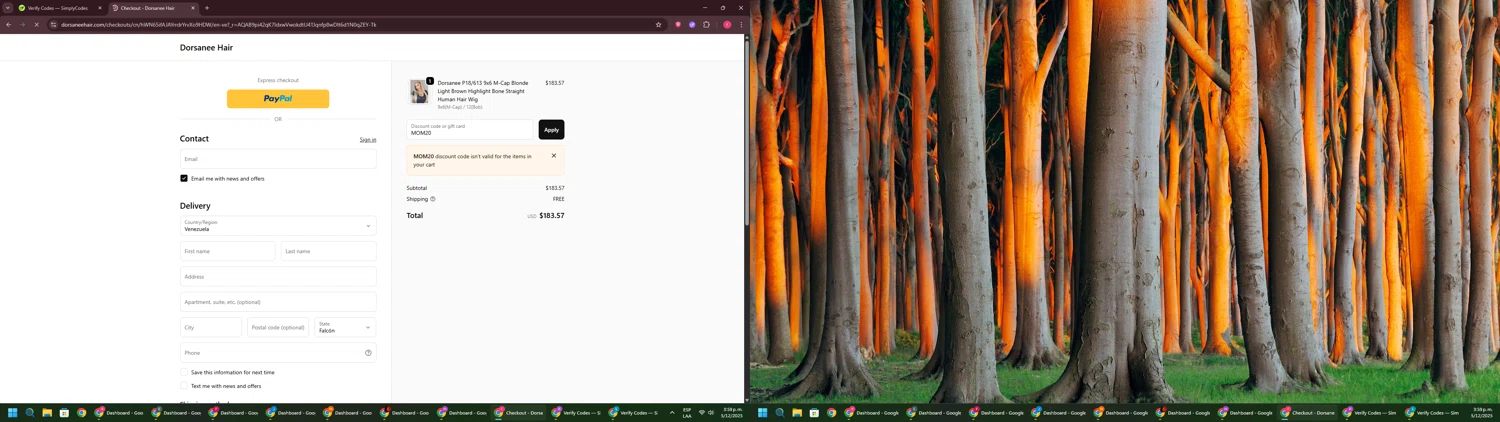Click the Apartment, suite, etc. field
The image size is (1500, 422).
(278, 302)
